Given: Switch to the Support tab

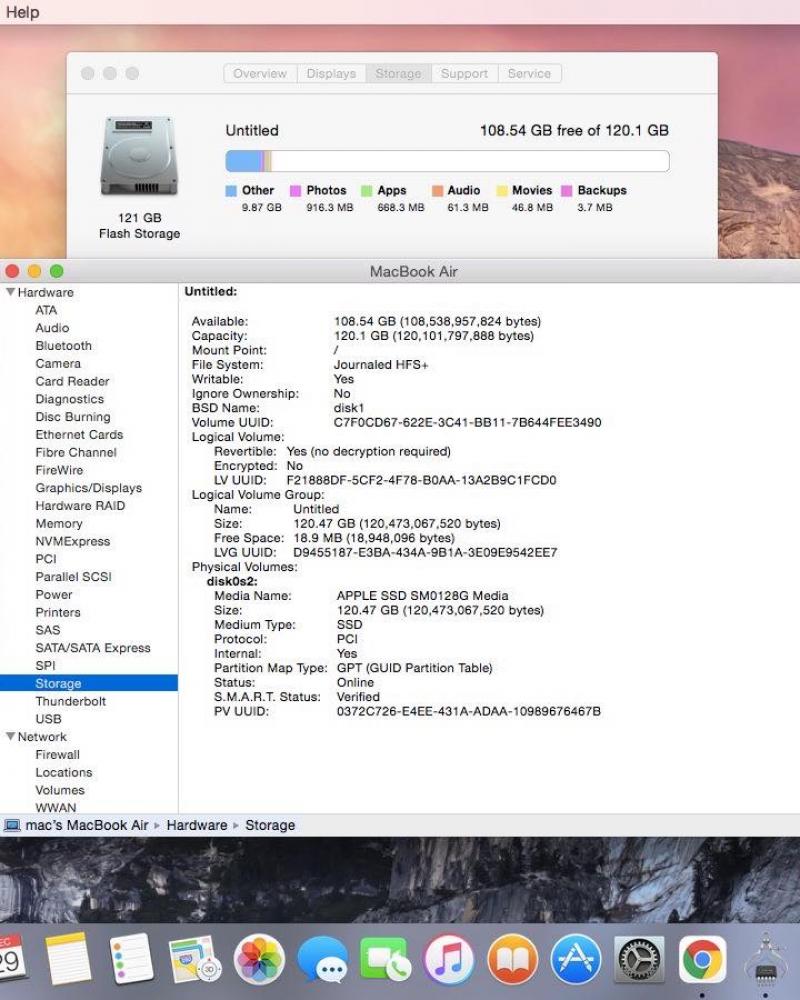Looking at the screenshot, I should coord(464,73).
